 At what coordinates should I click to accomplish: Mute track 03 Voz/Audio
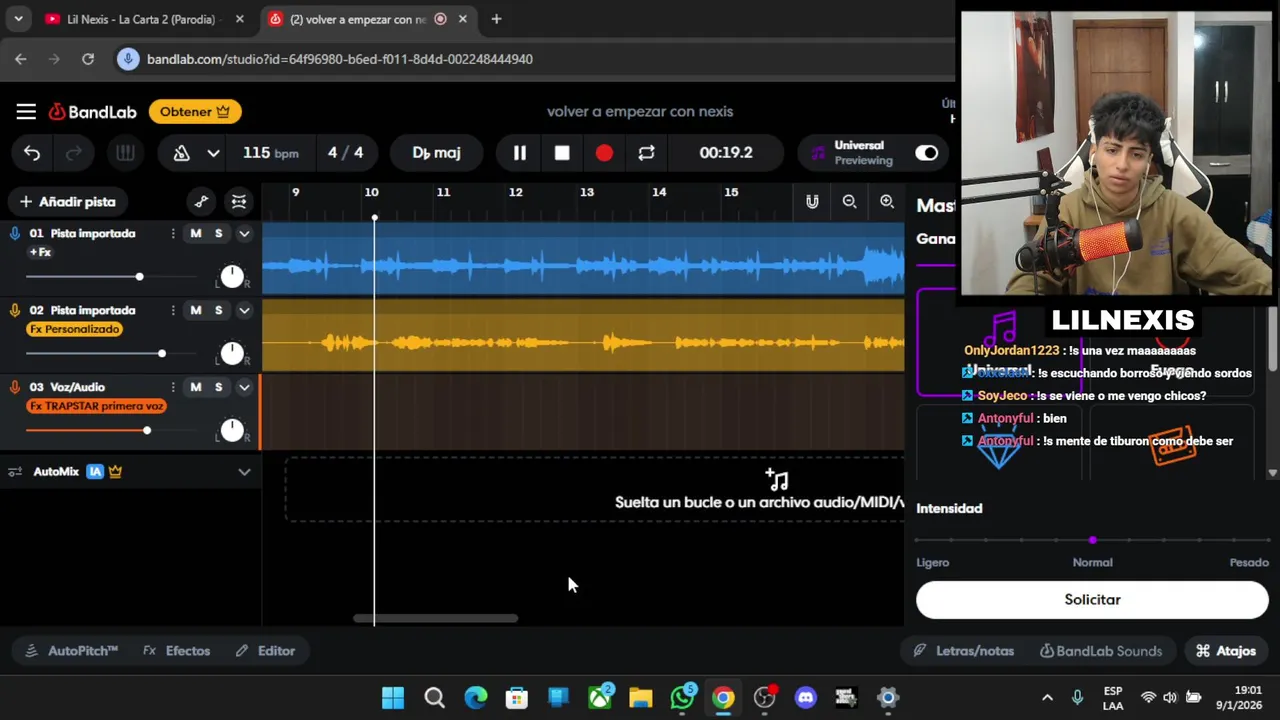196,387
